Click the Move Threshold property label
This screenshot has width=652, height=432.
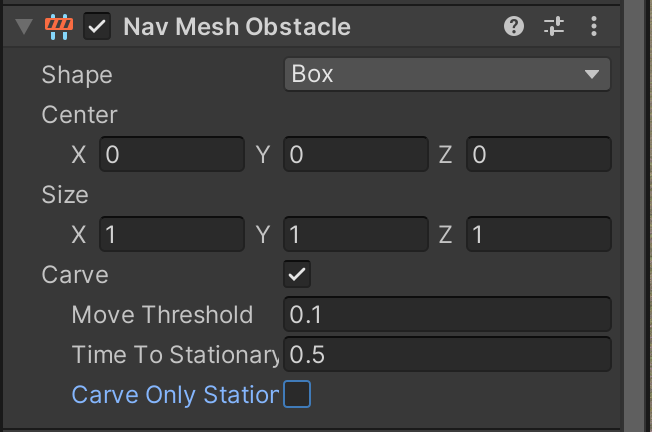[x=162, y=315]
